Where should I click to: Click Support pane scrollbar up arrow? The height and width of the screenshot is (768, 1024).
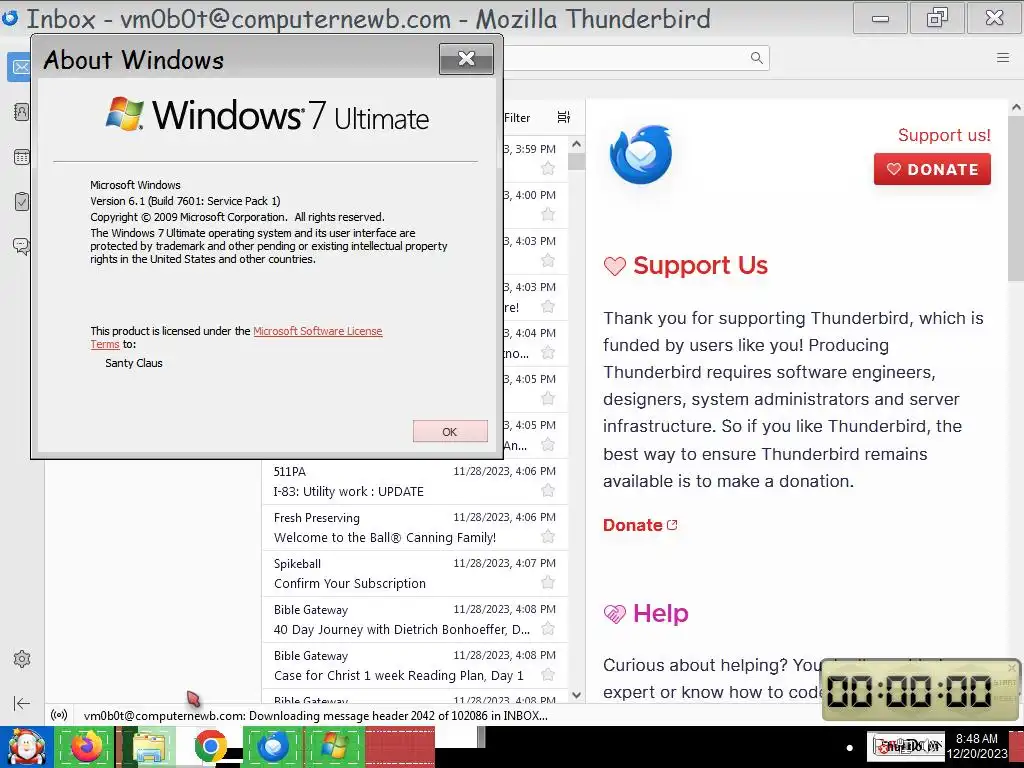[x=1016, y=108]
